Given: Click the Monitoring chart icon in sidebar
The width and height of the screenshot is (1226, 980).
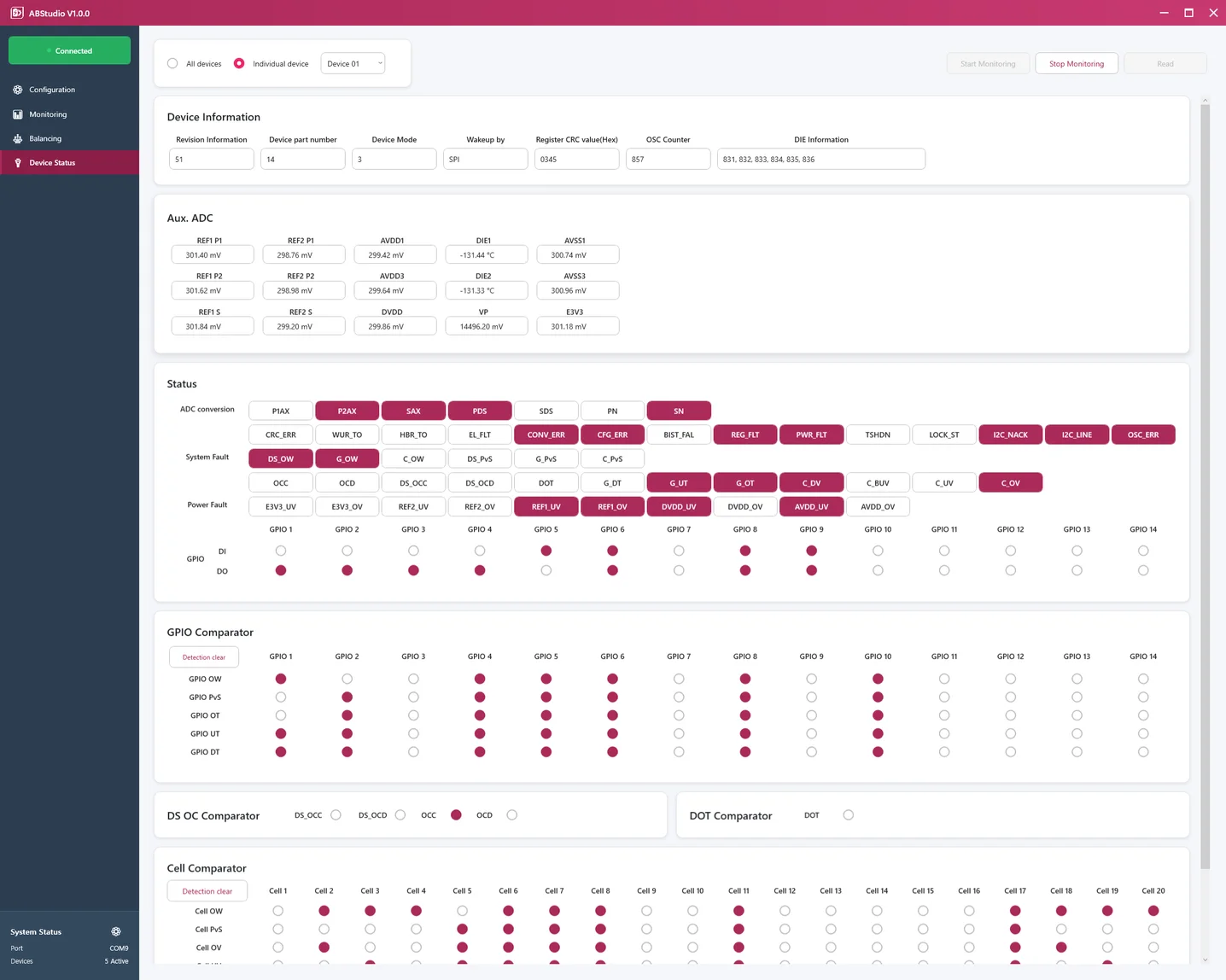Looking at the screenshot, I should pyautogui.click(x=18, y=114).
